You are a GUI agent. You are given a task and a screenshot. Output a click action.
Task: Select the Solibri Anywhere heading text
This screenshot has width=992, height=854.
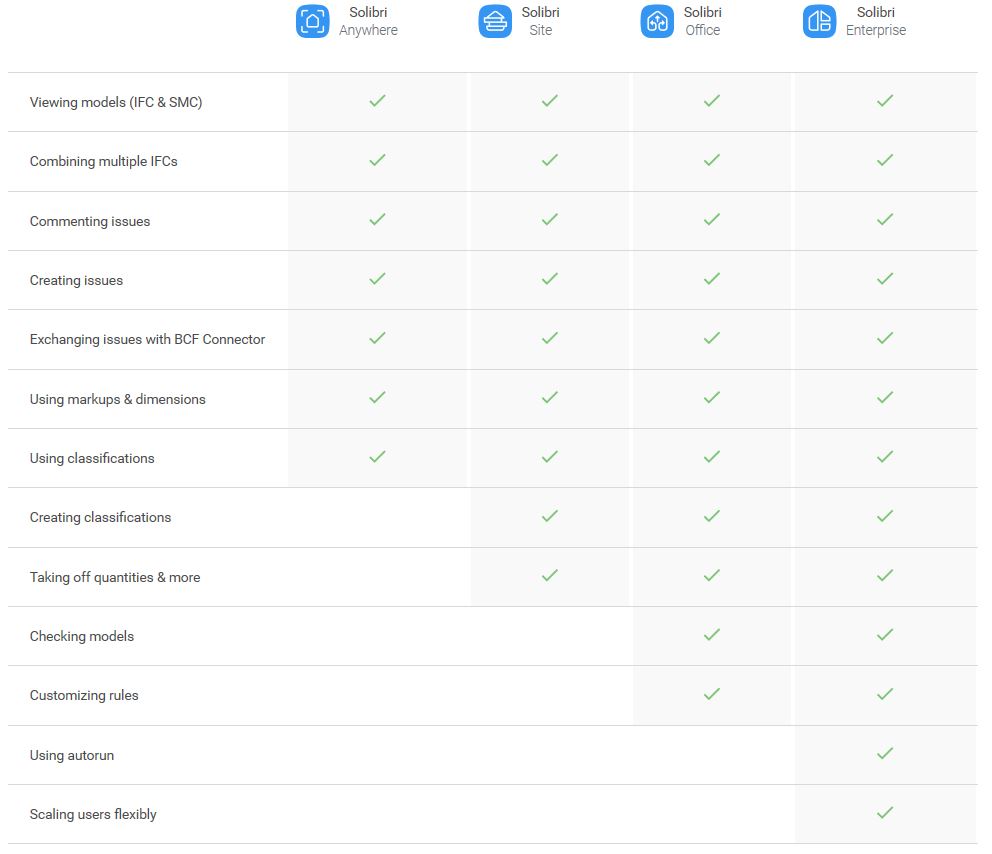click(368, 22)
